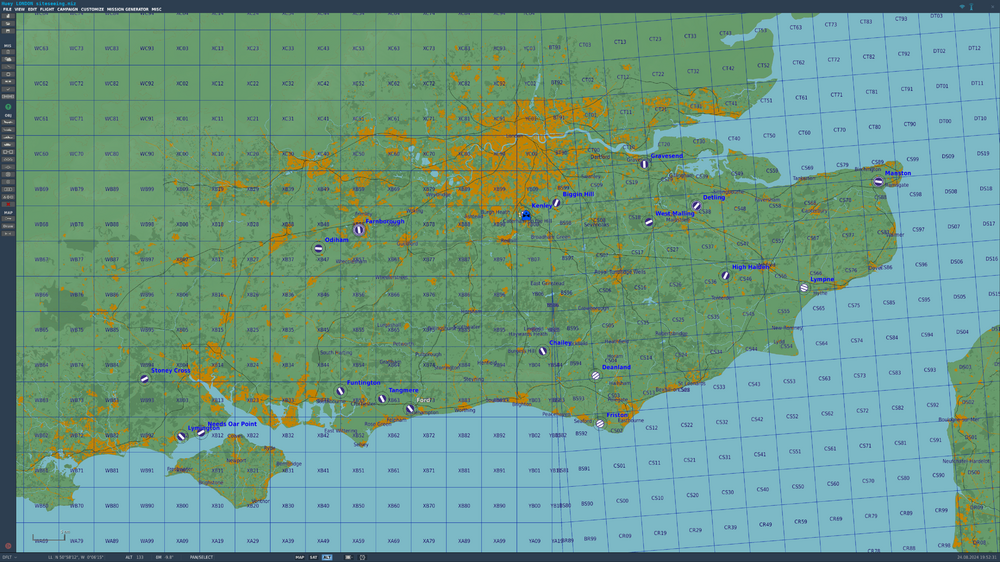
Task: Switch map view to SAT mode
Action: coord(313,558)
